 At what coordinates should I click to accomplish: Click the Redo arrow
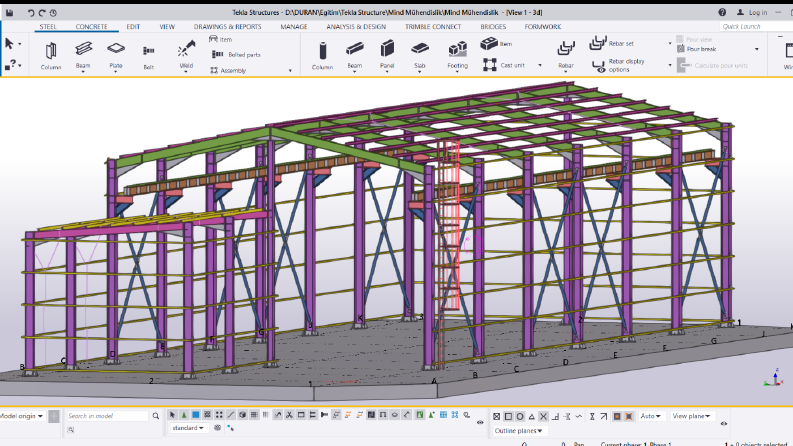coord(42,13)
